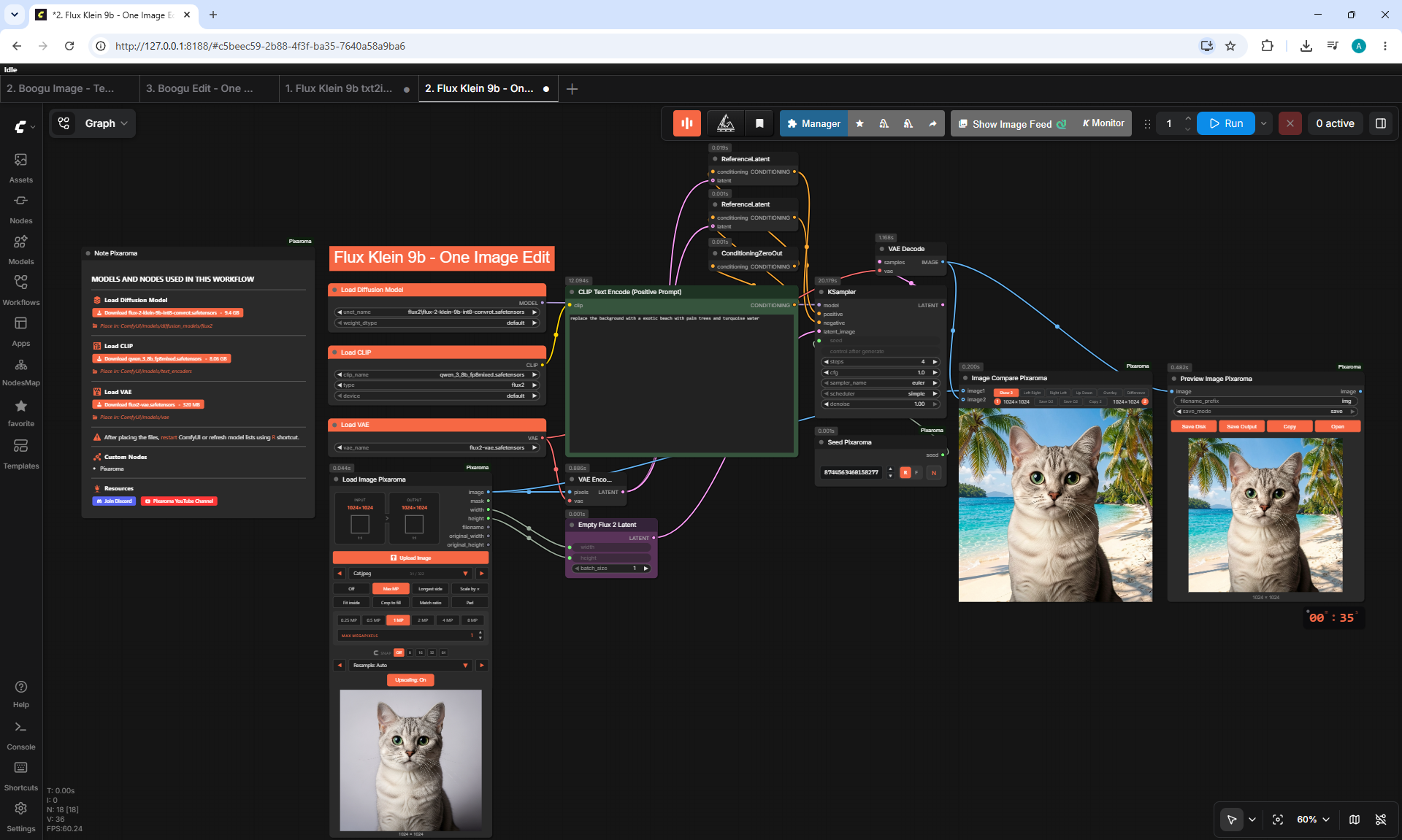Screen dimensions: 1402x840
Task: Select the '2. Flux Klein 9b - On...' workflow tab
Action: 488,88
